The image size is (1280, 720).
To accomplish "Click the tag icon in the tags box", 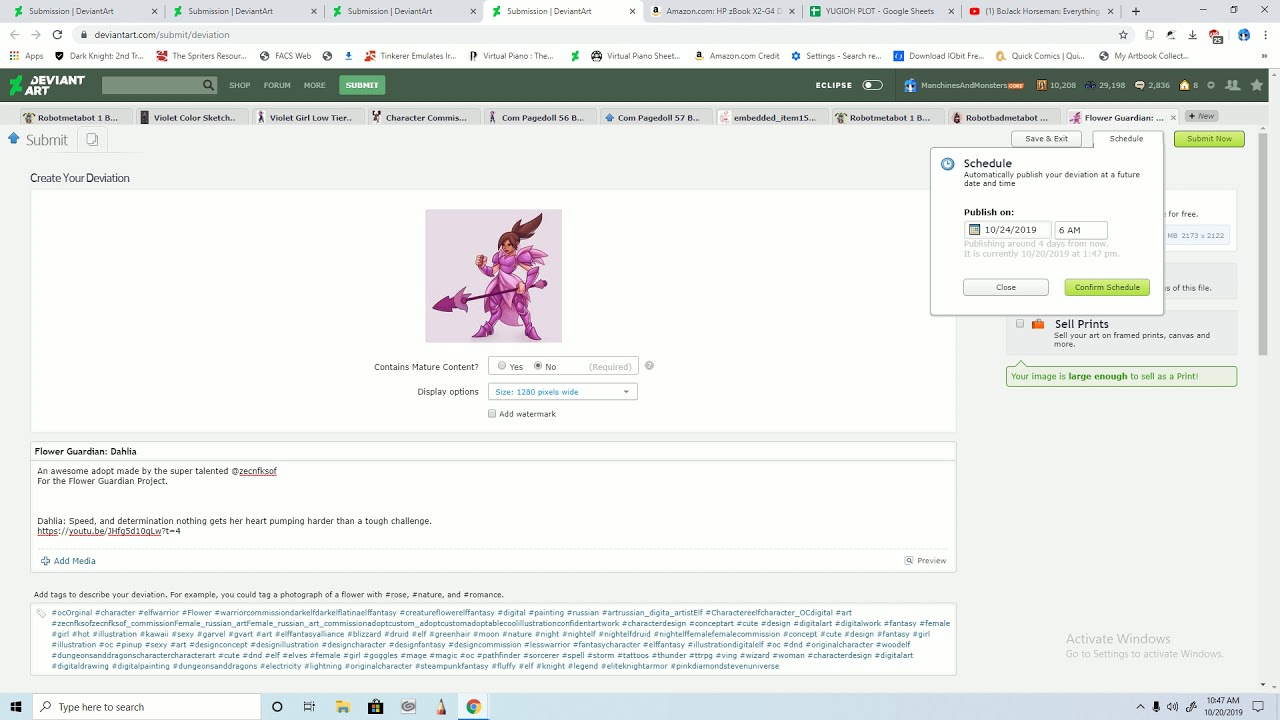I will pyautogui.click(x=41, y=613).
